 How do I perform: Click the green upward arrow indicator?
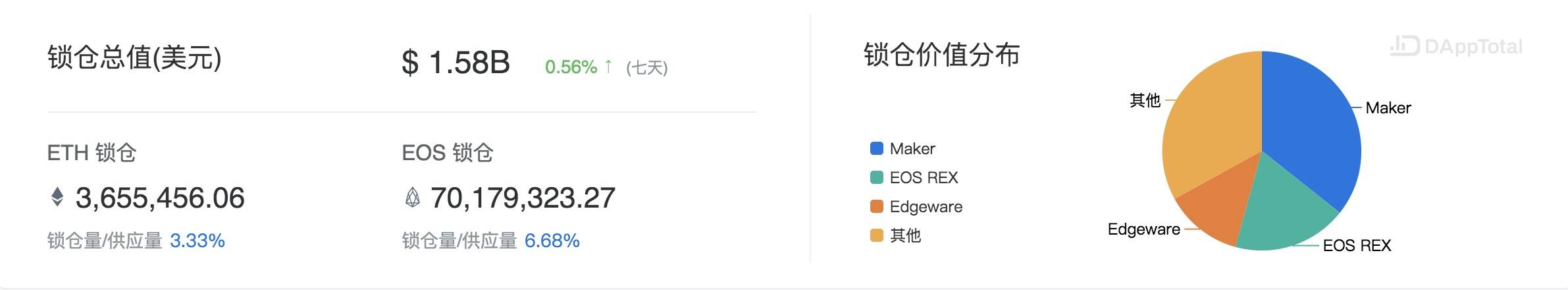click(x=608, y=66)
